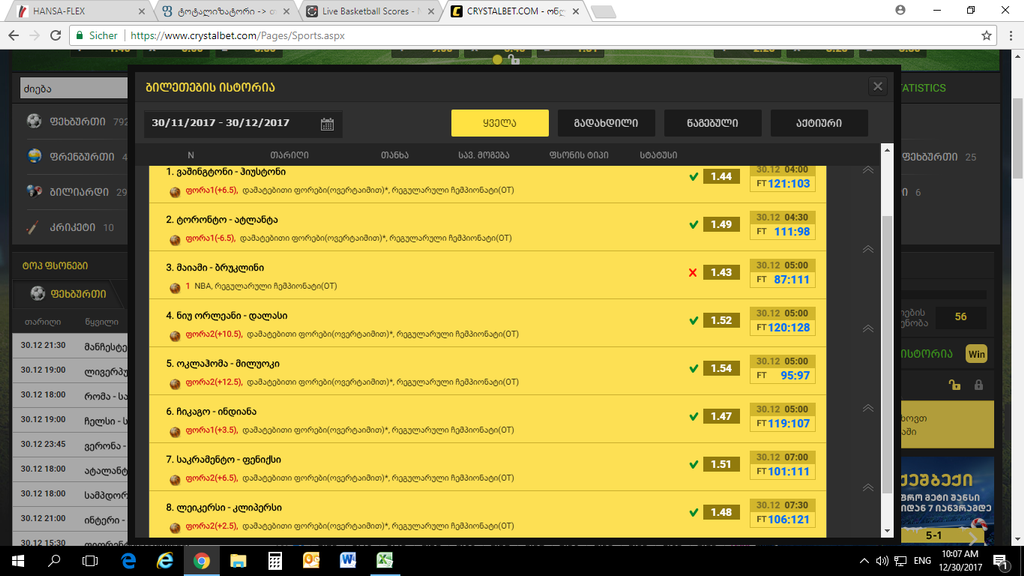Click the 111:98 final score
The image size is (1024, 576).
click(x=792, y=232)
